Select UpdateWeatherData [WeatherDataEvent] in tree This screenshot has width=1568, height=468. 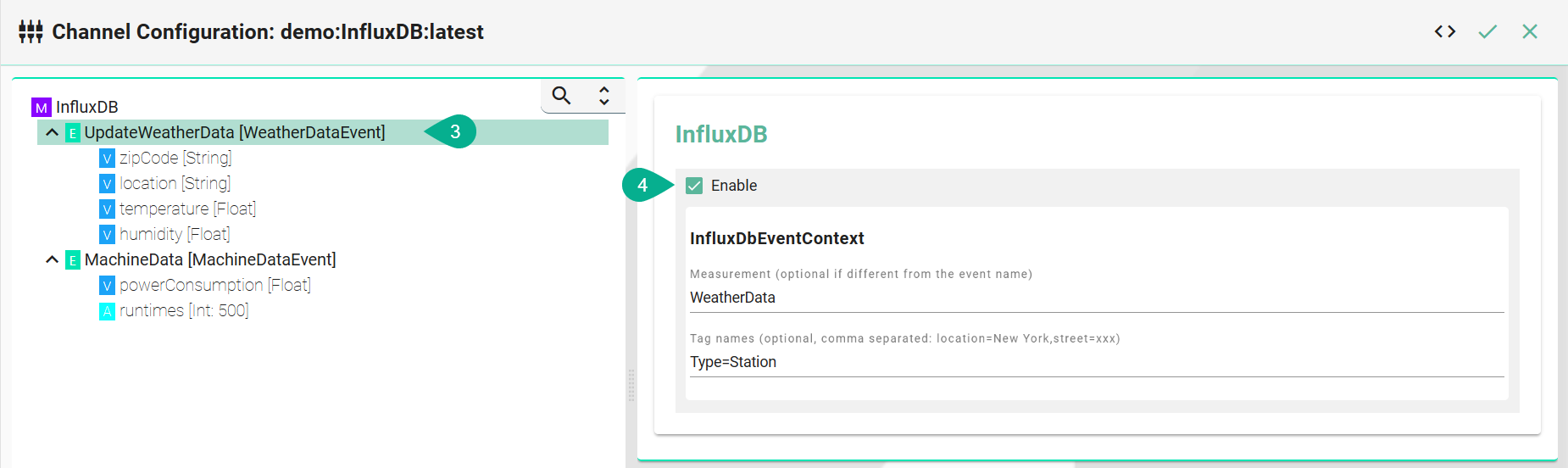(x=234, y=132)
